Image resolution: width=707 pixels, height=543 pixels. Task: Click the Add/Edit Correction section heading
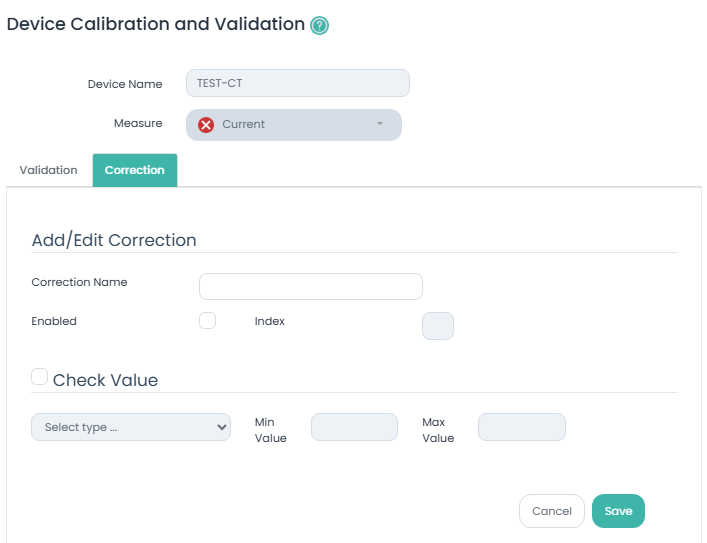[114, 240]
